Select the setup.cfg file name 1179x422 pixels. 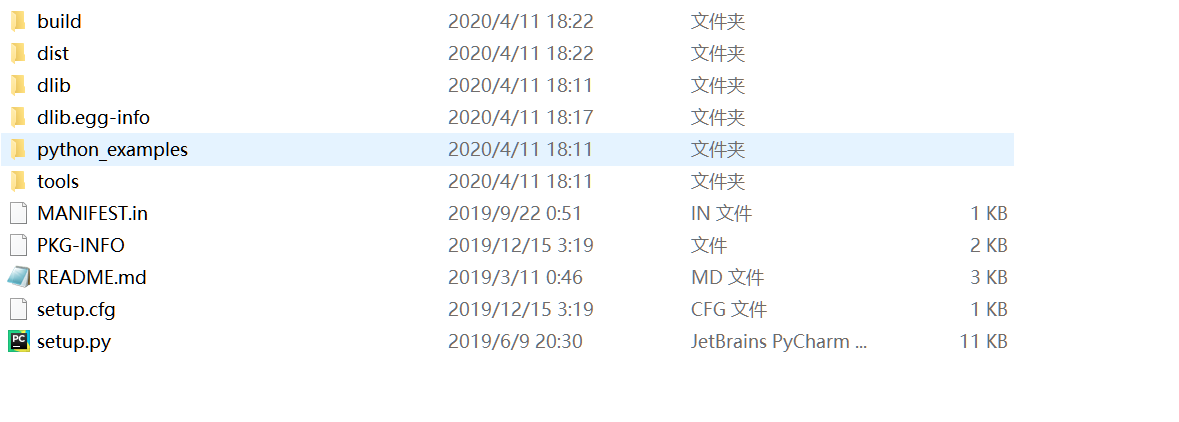point(76,310)
